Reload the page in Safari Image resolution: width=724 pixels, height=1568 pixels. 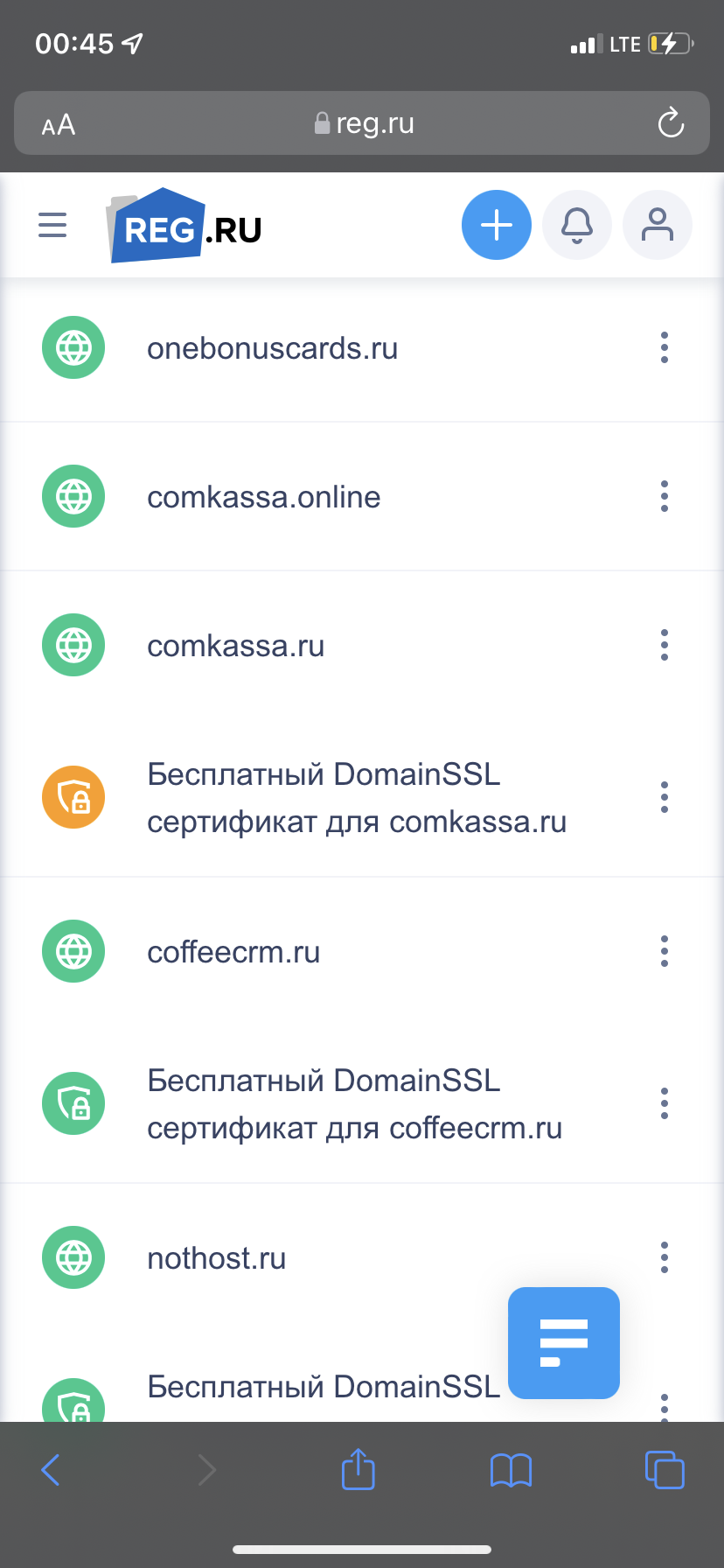coord(671,123)
